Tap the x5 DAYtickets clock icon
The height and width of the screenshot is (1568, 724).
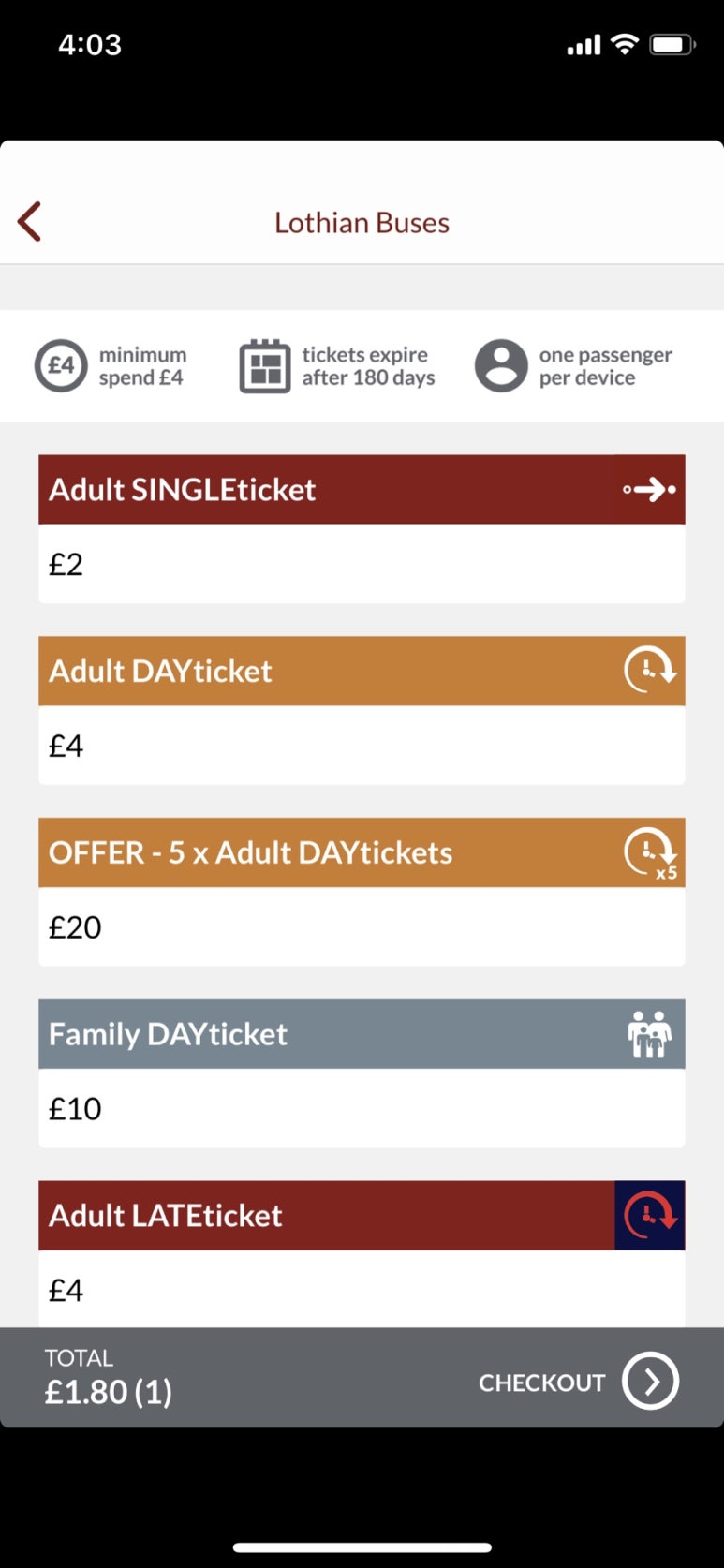click(x=650, y=853)
